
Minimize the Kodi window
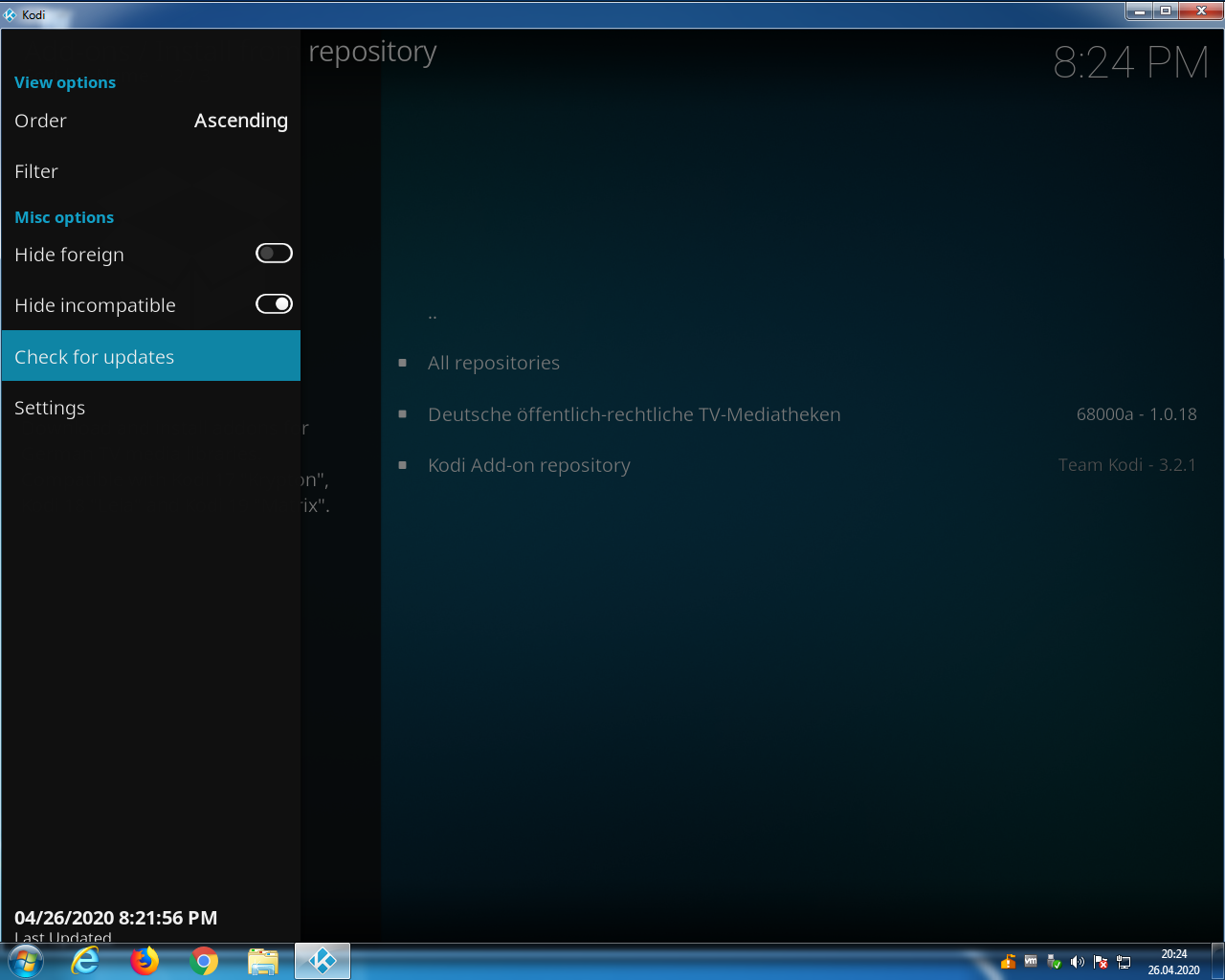[1139, 11]
